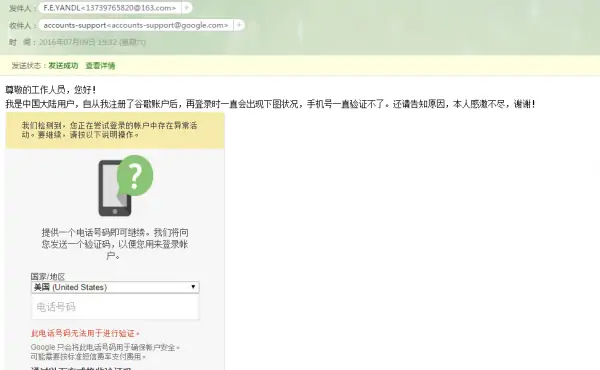Click the phone with question mark image

126,186
